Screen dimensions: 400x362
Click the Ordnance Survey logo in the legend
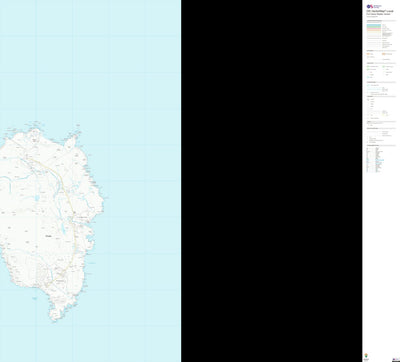[x=373, y=6]
